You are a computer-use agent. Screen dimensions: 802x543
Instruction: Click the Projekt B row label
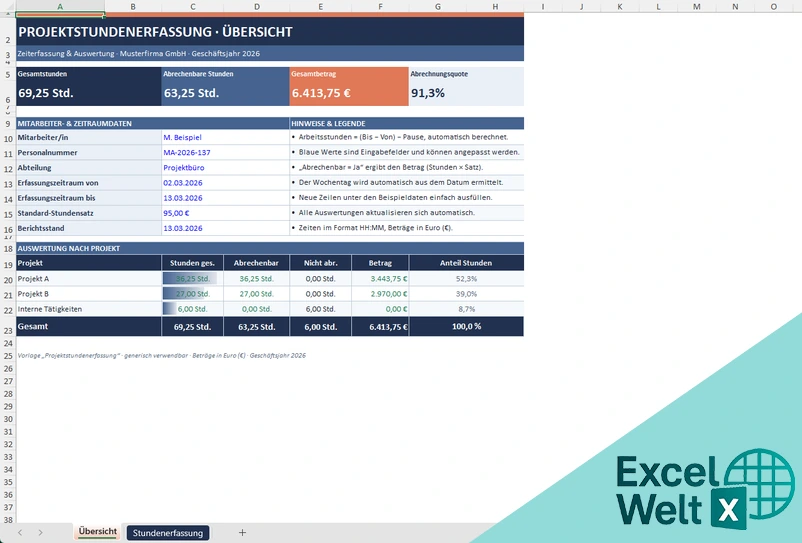point(33,294)
